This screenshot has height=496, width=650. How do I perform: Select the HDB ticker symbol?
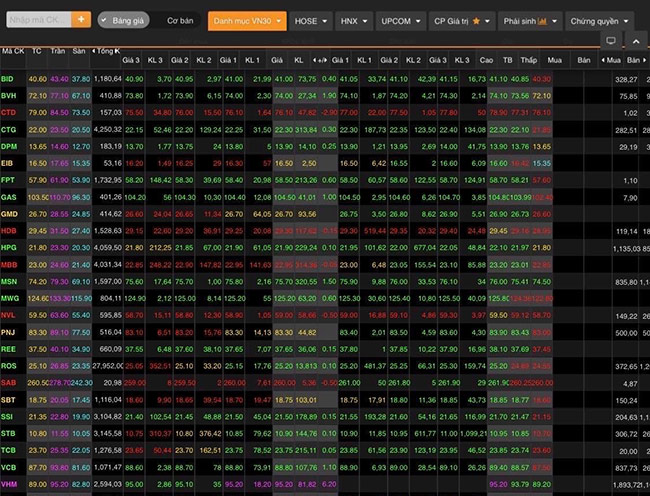(x=9, y=231)
